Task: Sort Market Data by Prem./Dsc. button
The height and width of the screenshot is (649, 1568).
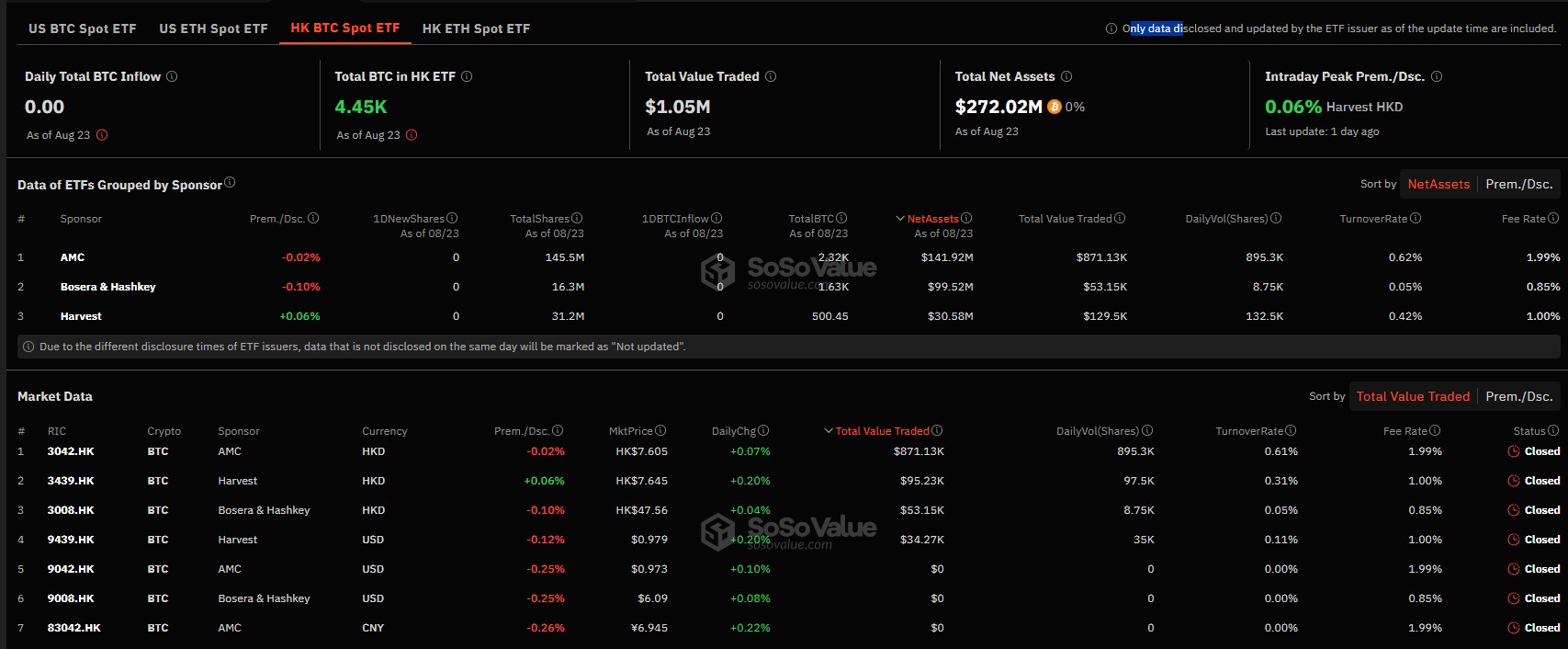Action: (x=1519, y=396)
